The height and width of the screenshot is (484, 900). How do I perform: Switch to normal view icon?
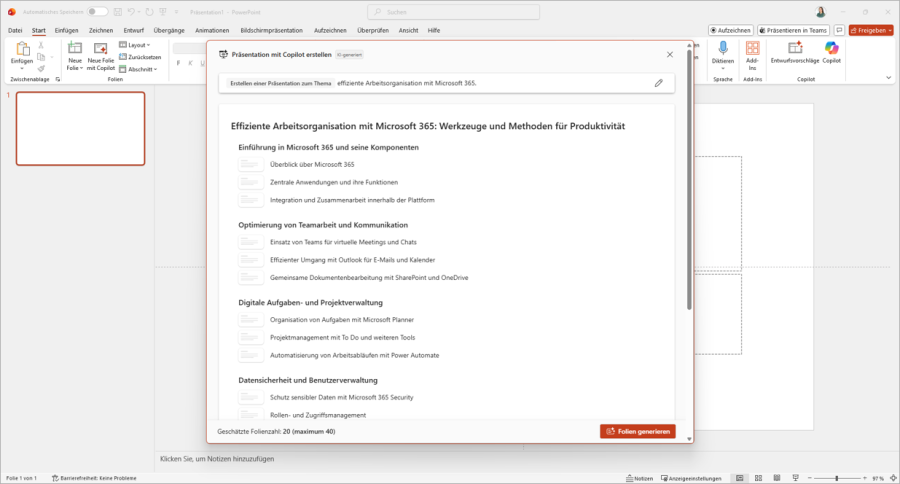740,478
